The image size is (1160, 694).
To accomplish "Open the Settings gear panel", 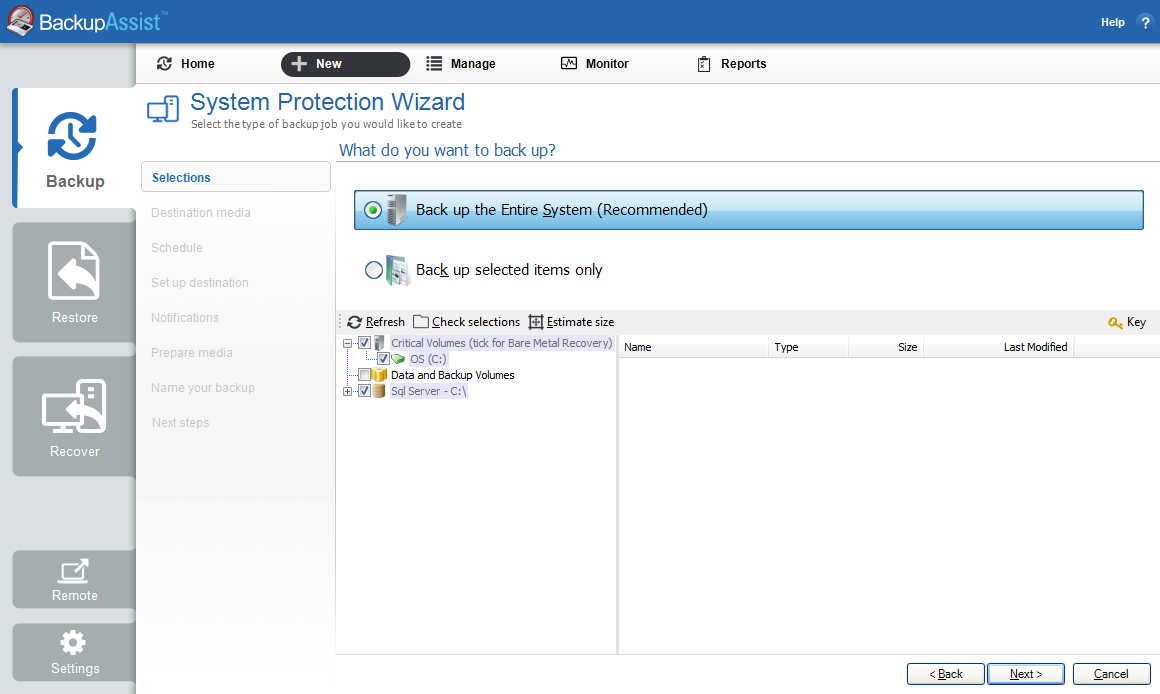I will [74, 653].
